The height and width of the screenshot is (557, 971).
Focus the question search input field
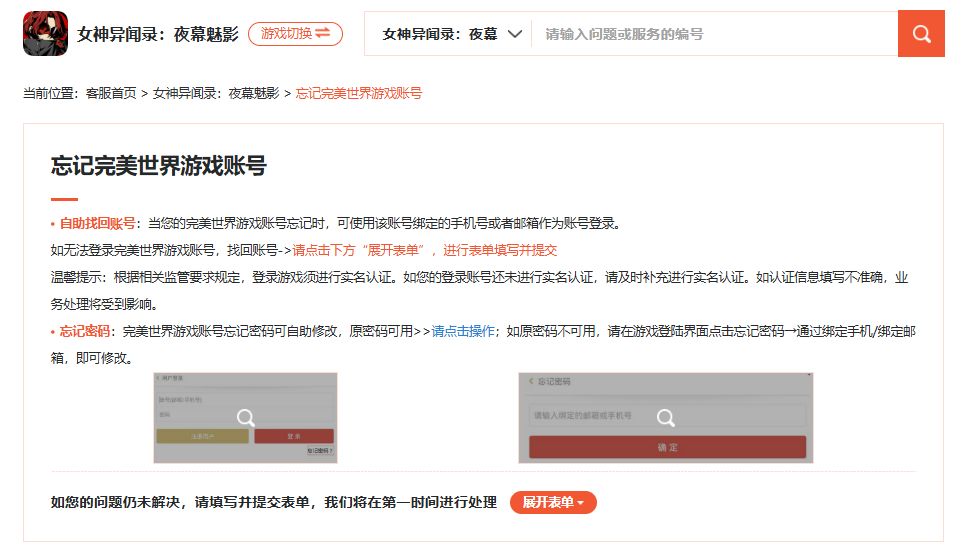point(714,34)
